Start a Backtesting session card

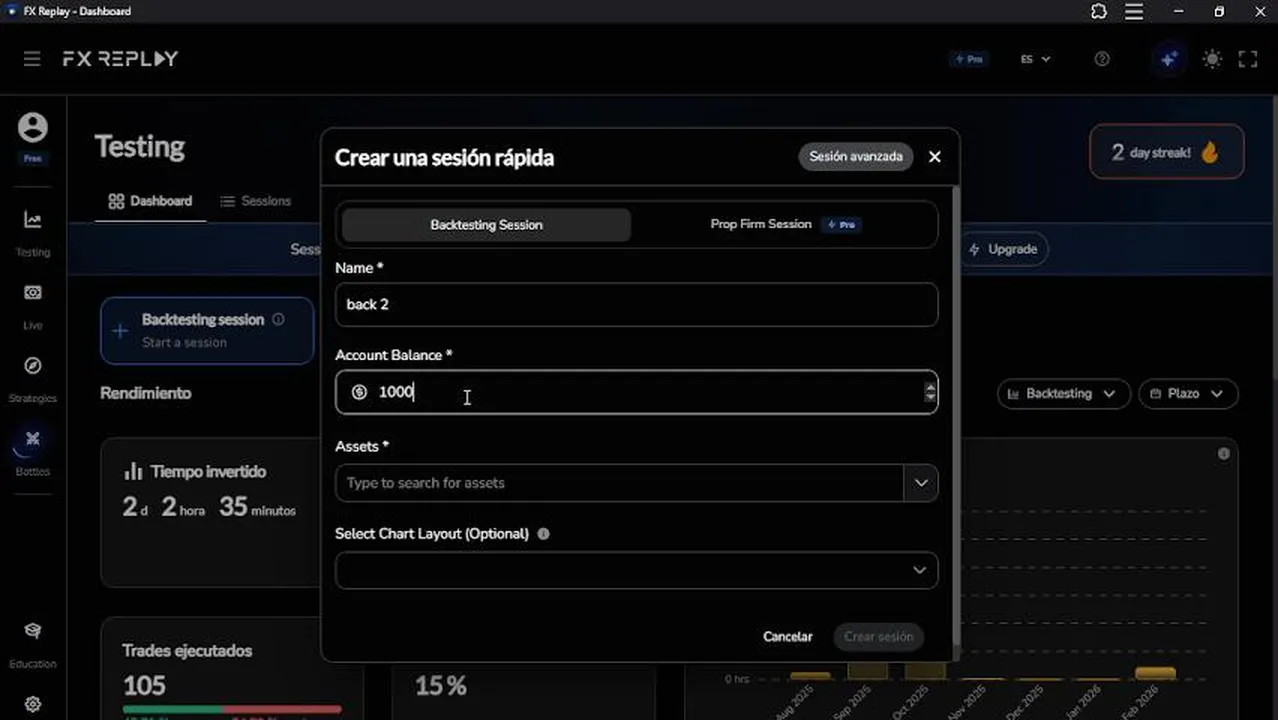click(x=207, y=330)
